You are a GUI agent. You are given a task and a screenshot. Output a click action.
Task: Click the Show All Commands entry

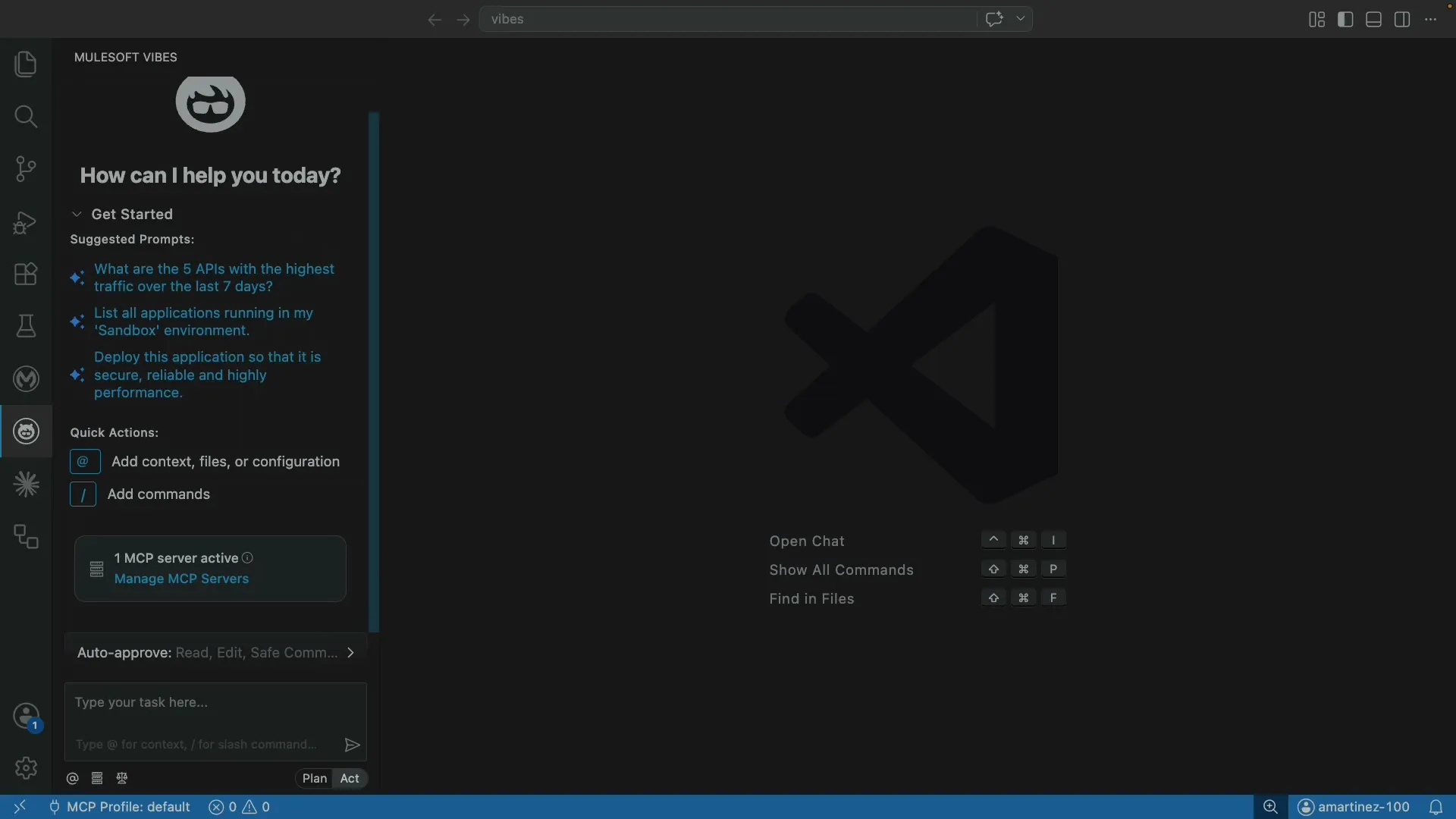click(841, 570)
